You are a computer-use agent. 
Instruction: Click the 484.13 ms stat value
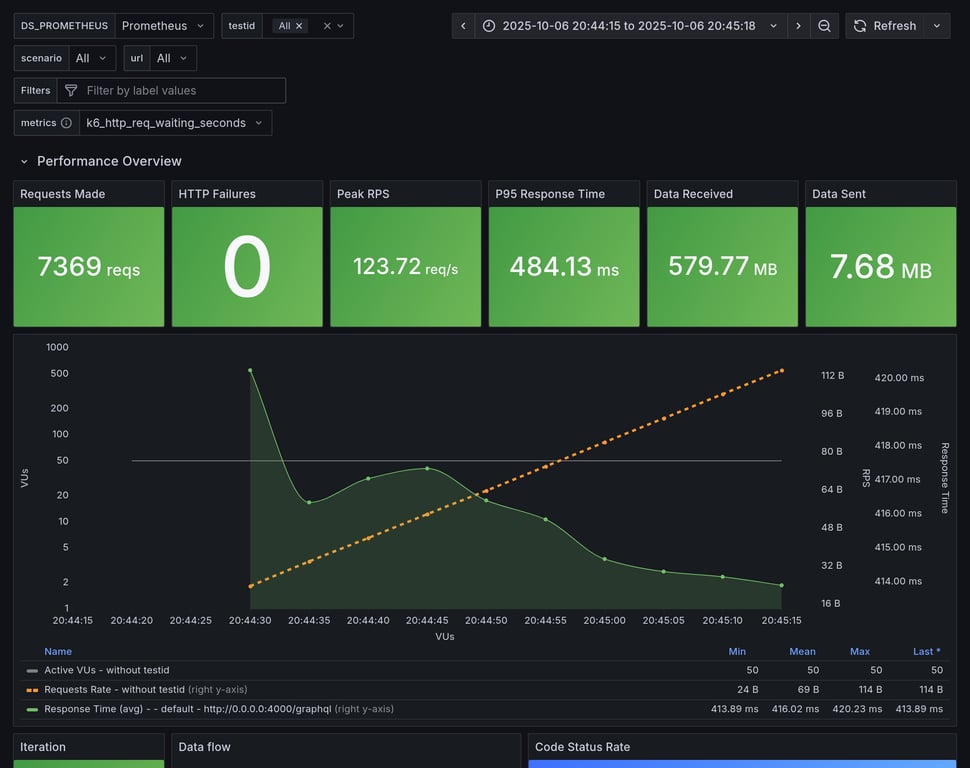564,267
